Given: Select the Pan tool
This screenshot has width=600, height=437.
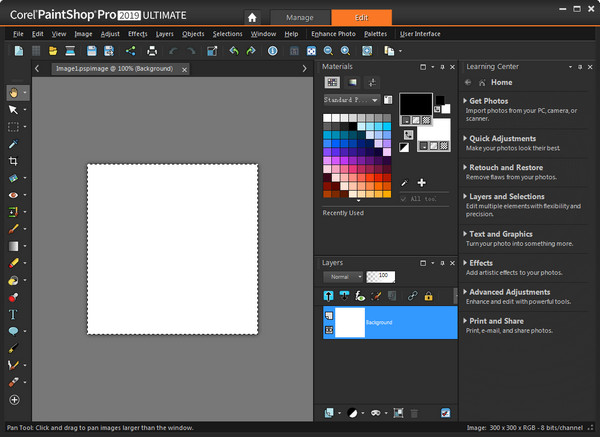Looking at the screenshot, I should [13, 90].
